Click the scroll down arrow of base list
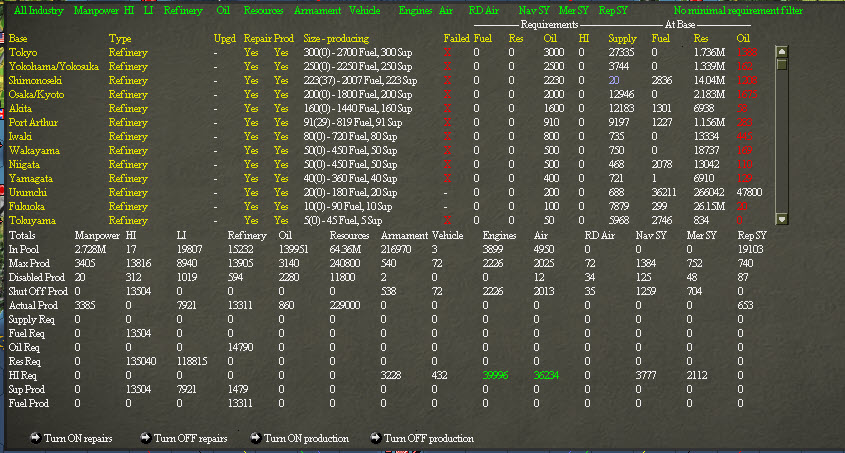 (782, 219)
